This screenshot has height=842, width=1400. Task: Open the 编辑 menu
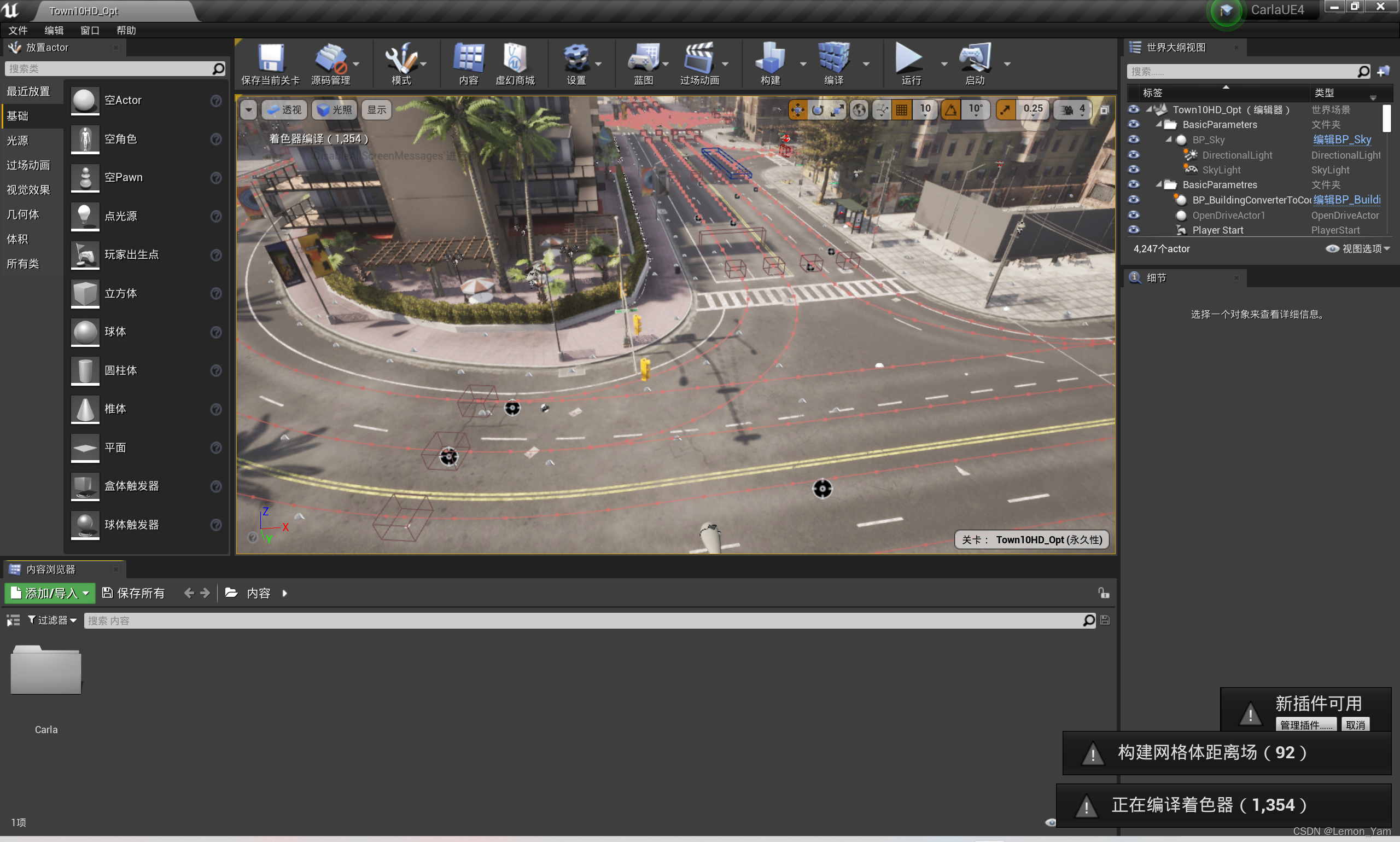54,30
